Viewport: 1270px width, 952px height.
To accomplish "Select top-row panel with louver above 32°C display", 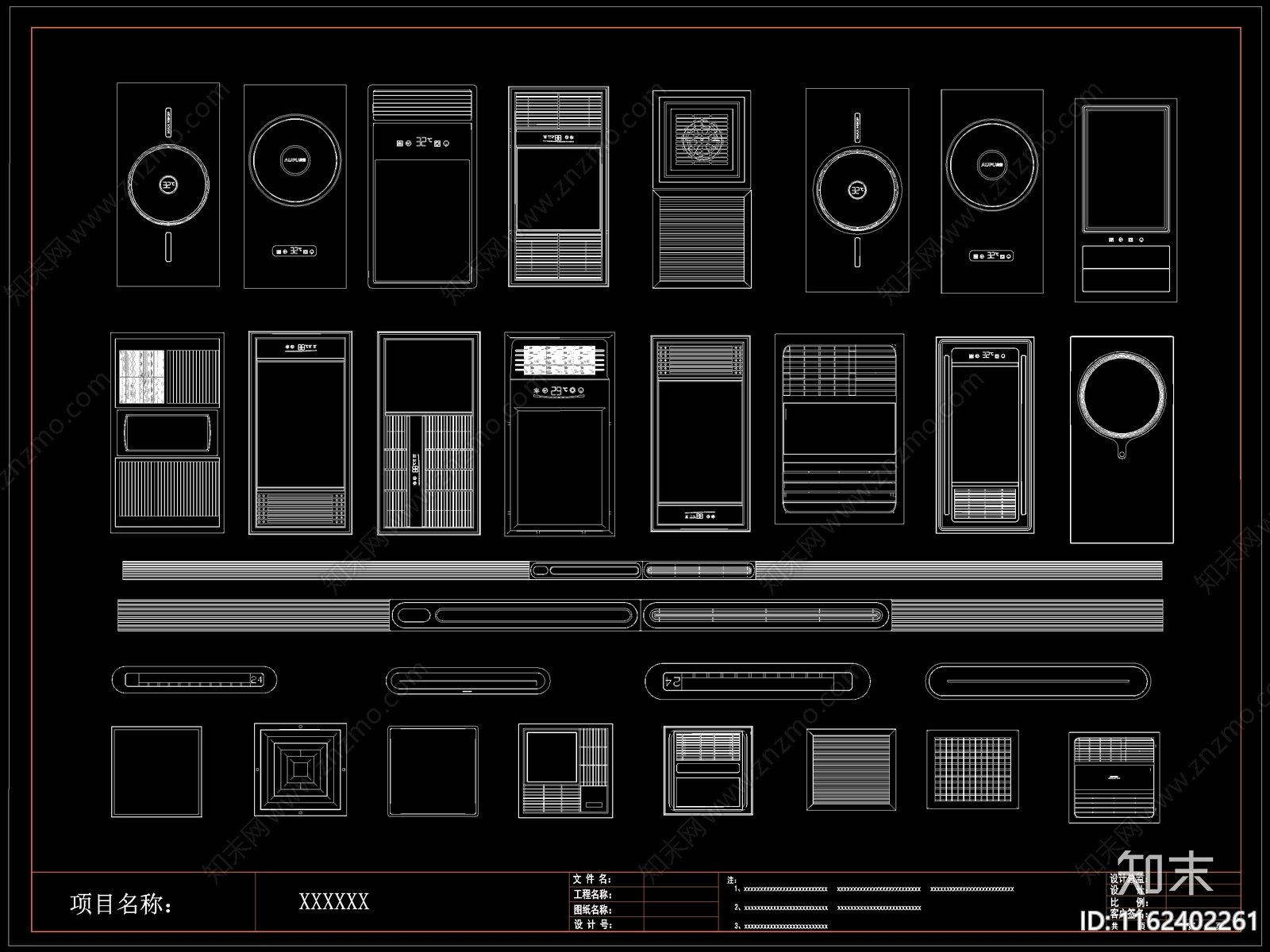I will click(x=422, y=186).
